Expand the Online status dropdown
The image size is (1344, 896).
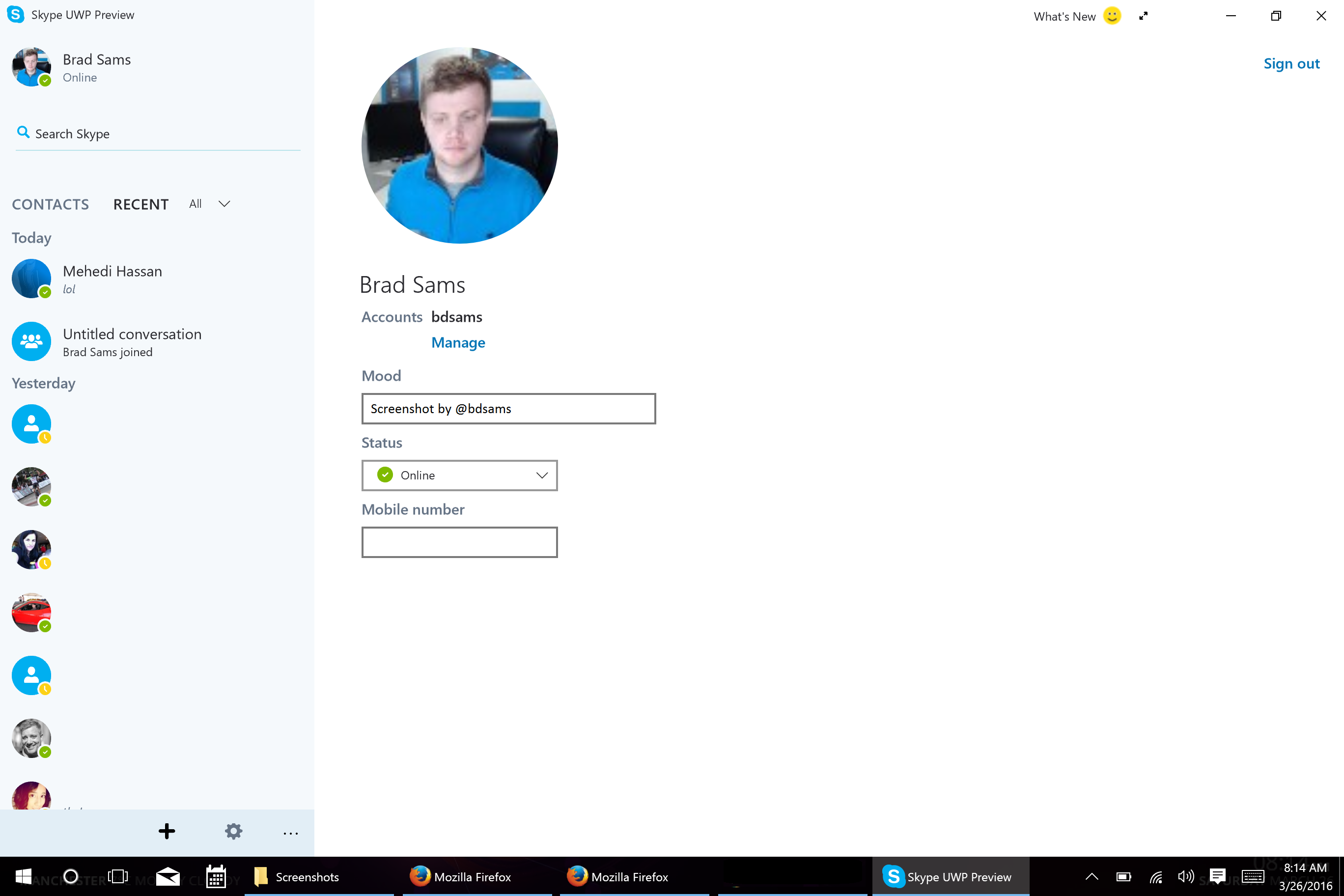541,476
